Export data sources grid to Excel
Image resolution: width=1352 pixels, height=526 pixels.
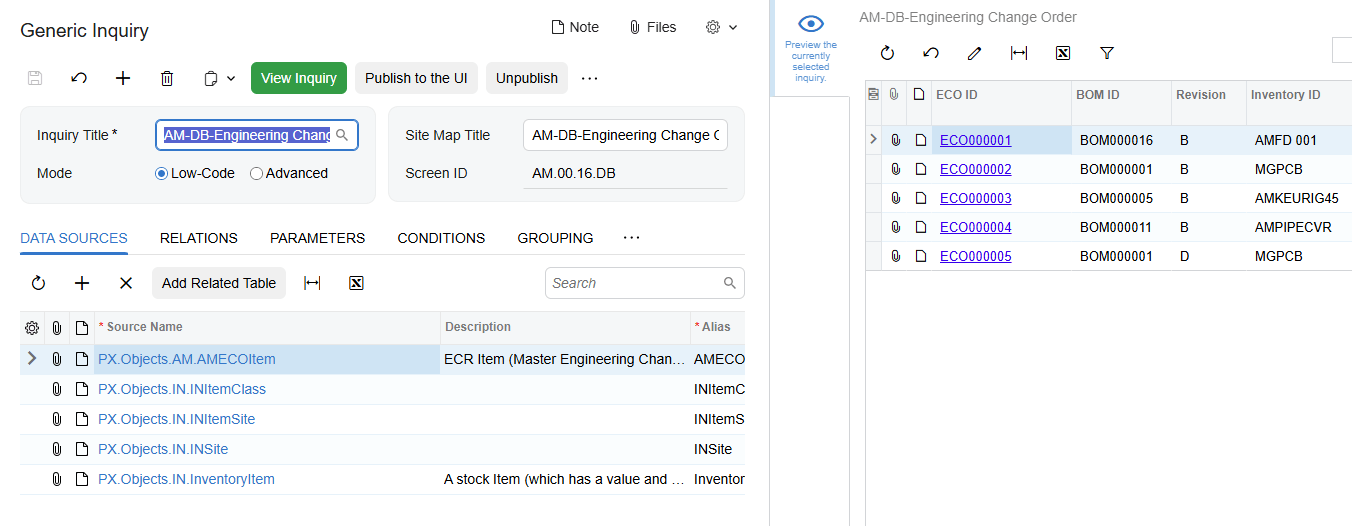pyautogui.click(x=356, y=283)
